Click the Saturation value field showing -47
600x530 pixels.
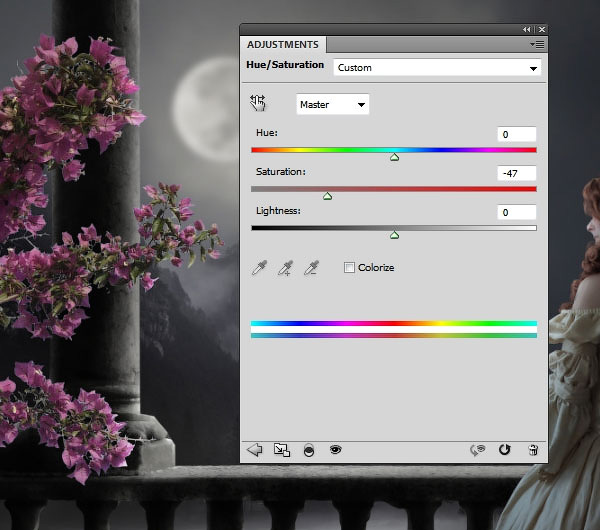(517, 173)
